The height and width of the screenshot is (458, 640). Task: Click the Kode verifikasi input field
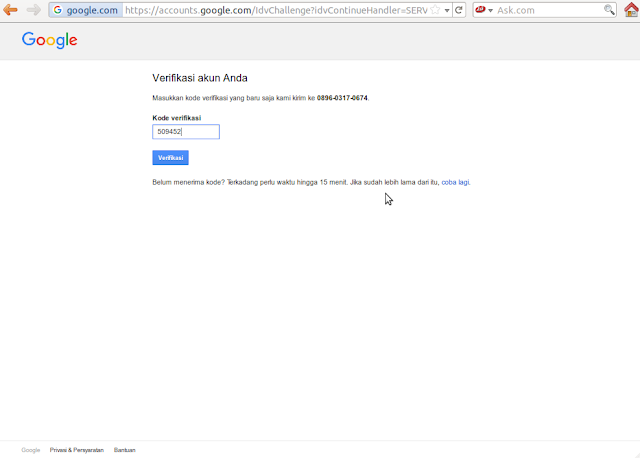click(186, 131)
